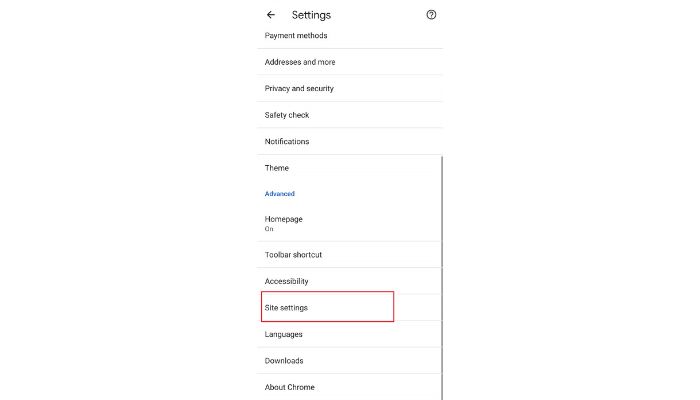Viewport: 700px width, 400px height.
Task: Open Toolbar shortcut settings
Action: pyautogui.click(x=349, y=255)
